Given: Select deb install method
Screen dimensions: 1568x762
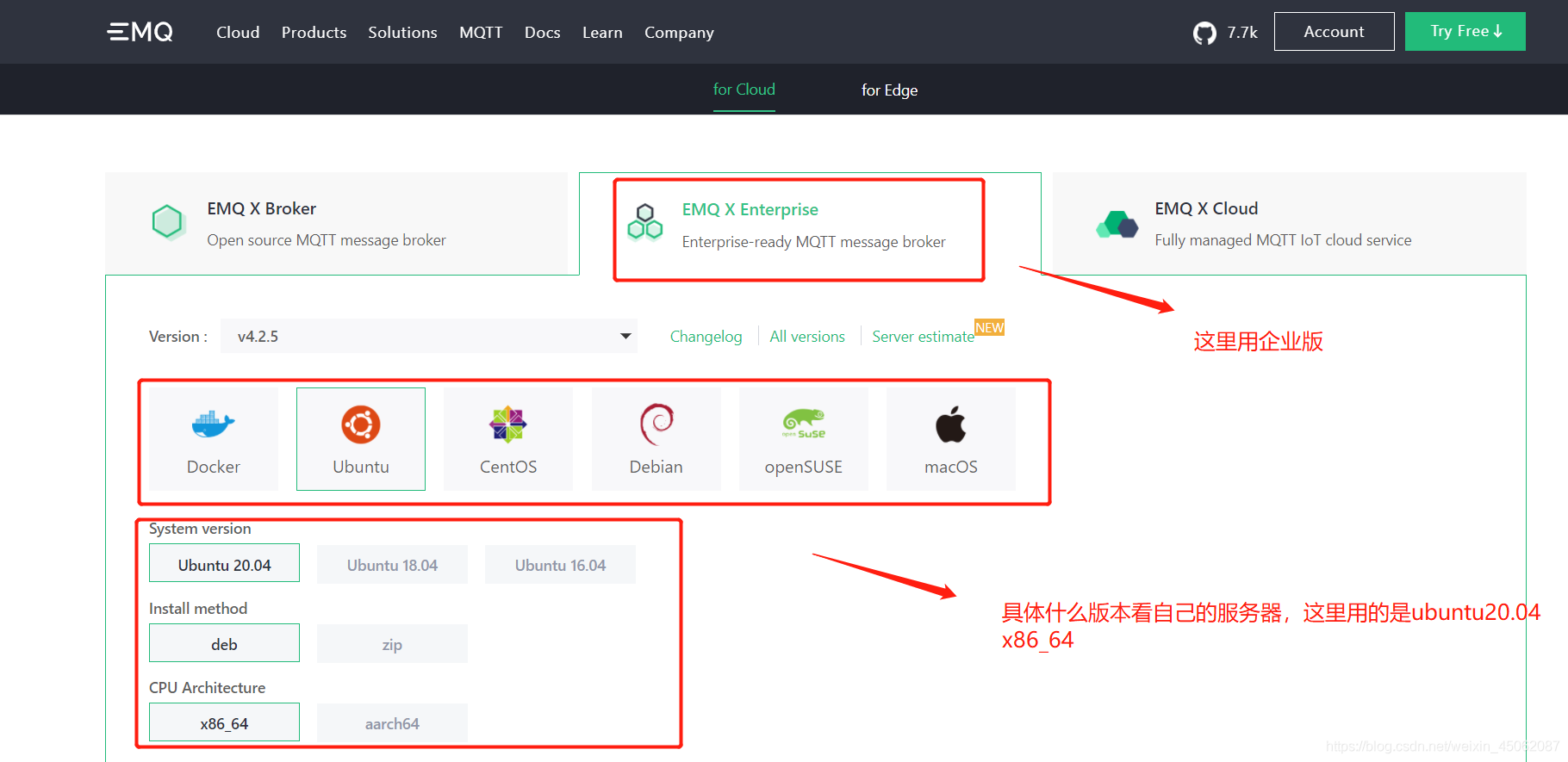Looking at the screenshot, I should pyautogui.click(x=224, y=643).
